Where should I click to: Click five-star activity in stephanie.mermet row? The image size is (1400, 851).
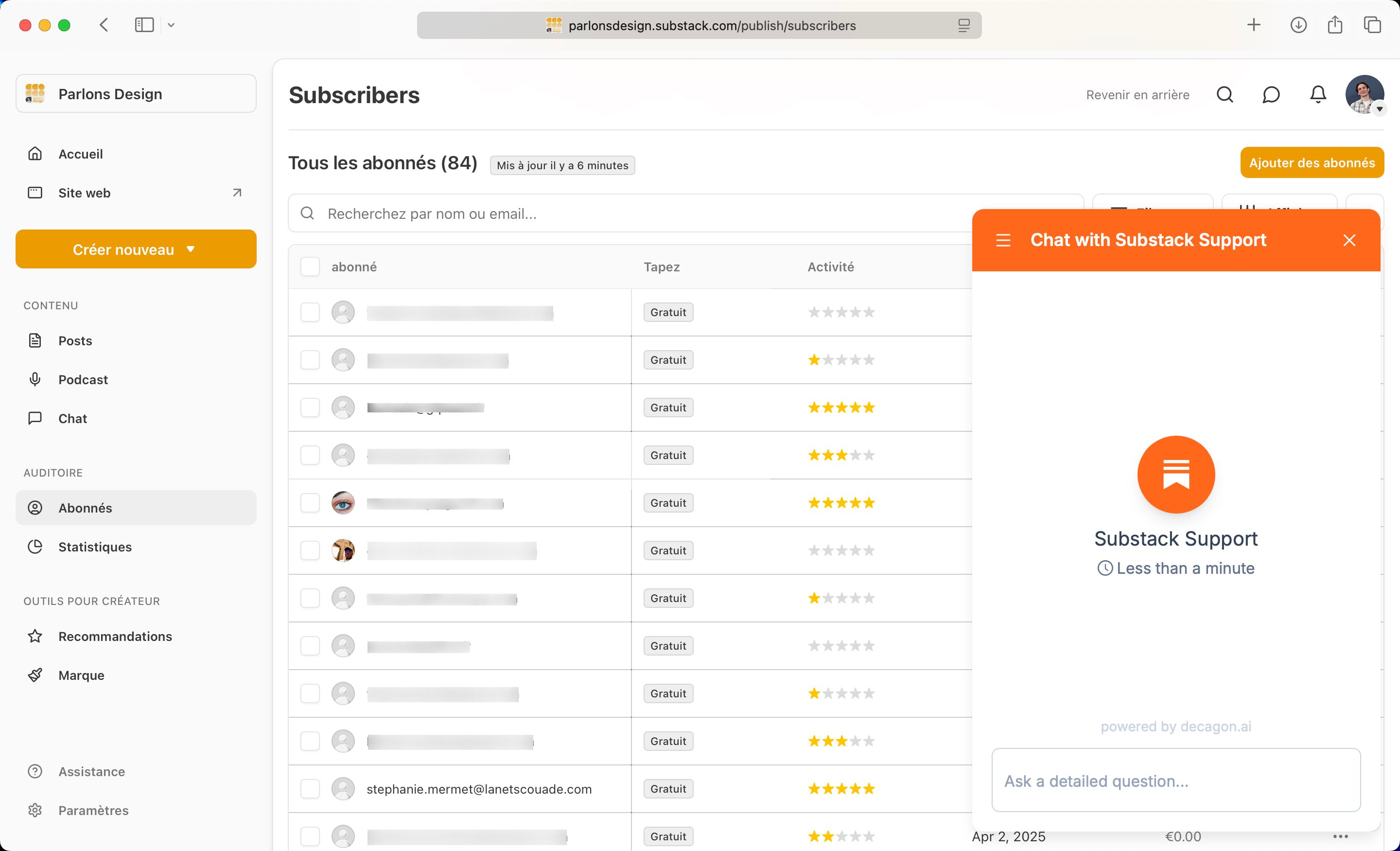[x=841, y=788]
